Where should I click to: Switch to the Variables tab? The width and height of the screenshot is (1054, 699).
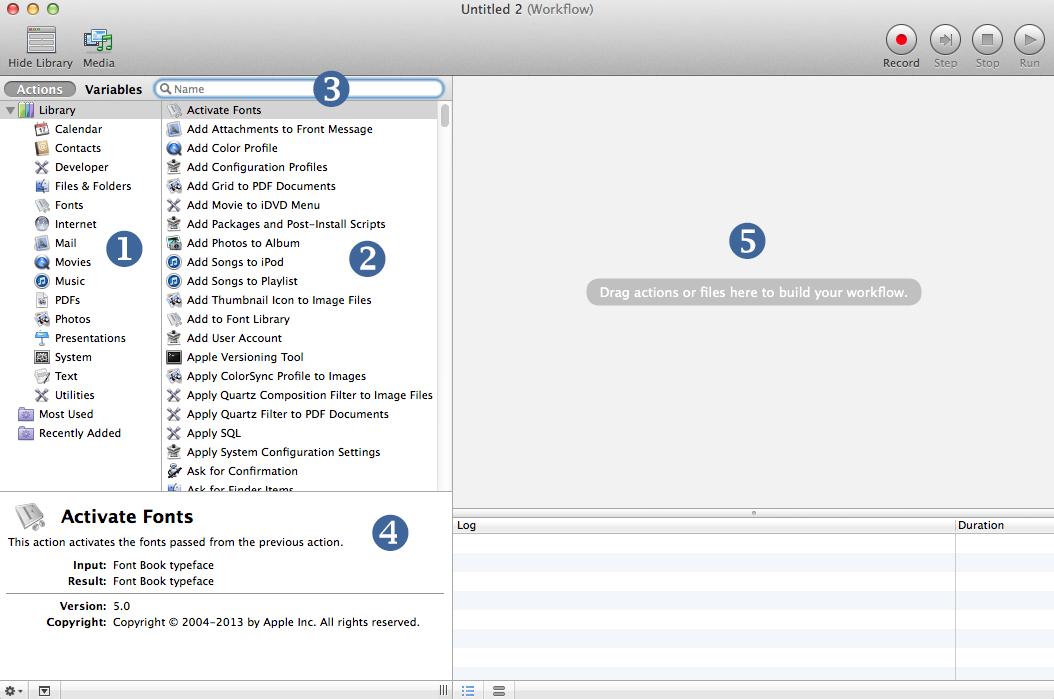point(113,89)
